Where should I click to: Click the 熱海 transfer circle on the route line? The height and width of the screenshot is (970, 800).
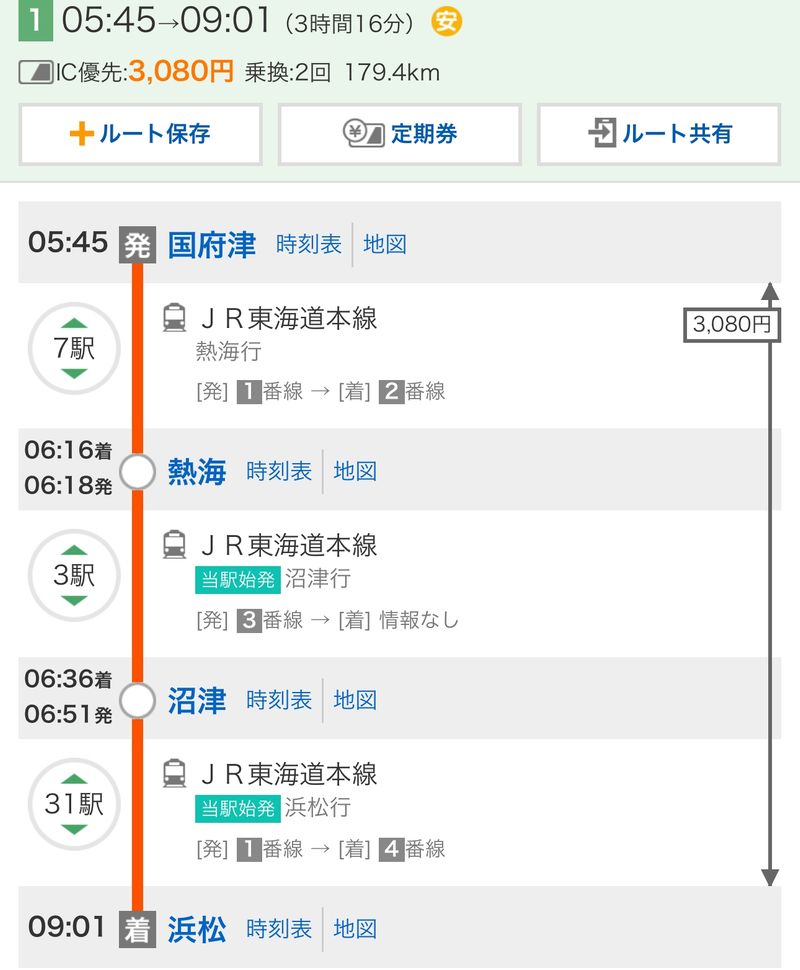pyautogui.click(x=137, y=471)
